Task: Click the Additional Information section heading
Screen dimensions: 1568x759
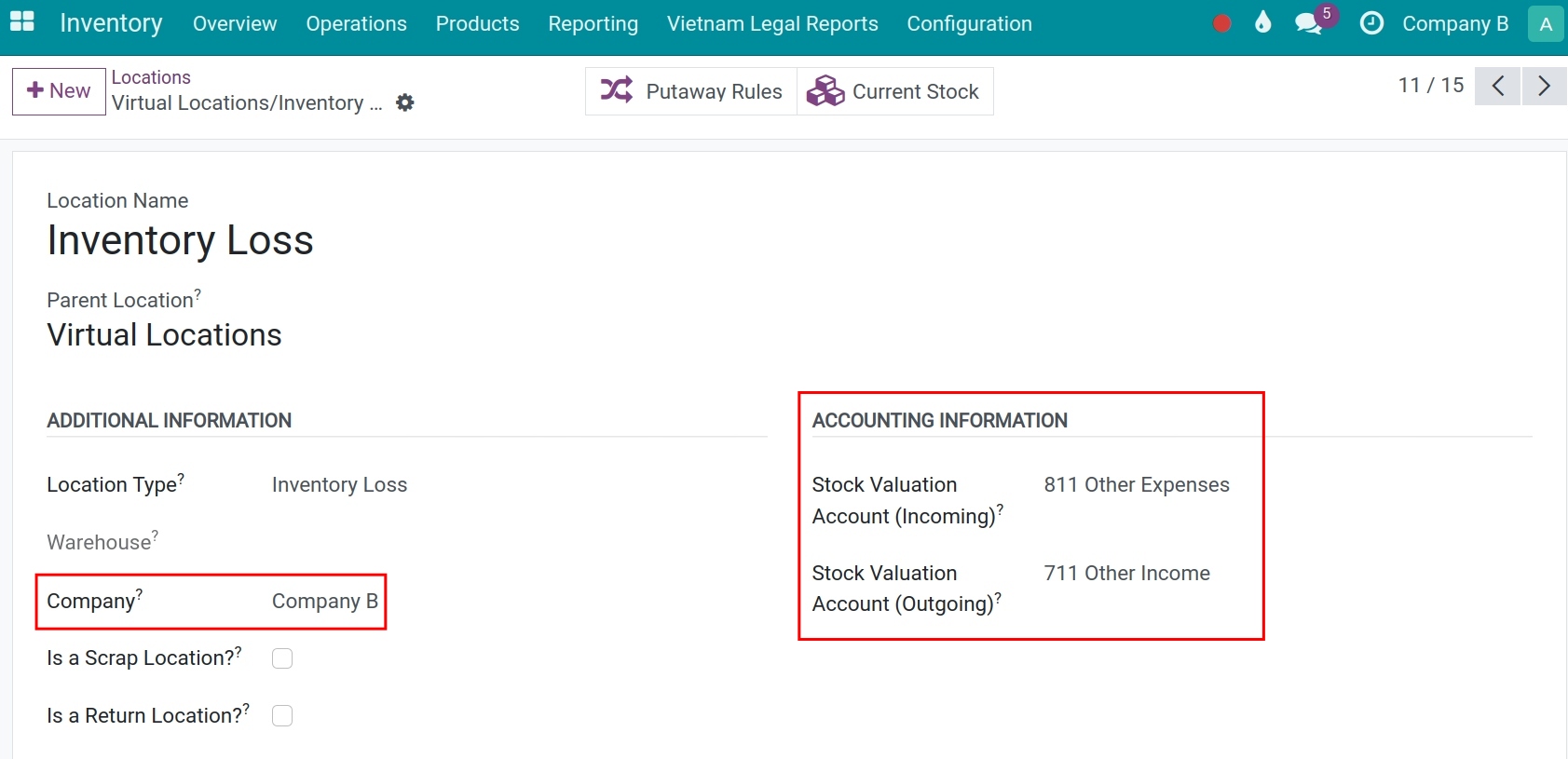Action: coord(169,420)
